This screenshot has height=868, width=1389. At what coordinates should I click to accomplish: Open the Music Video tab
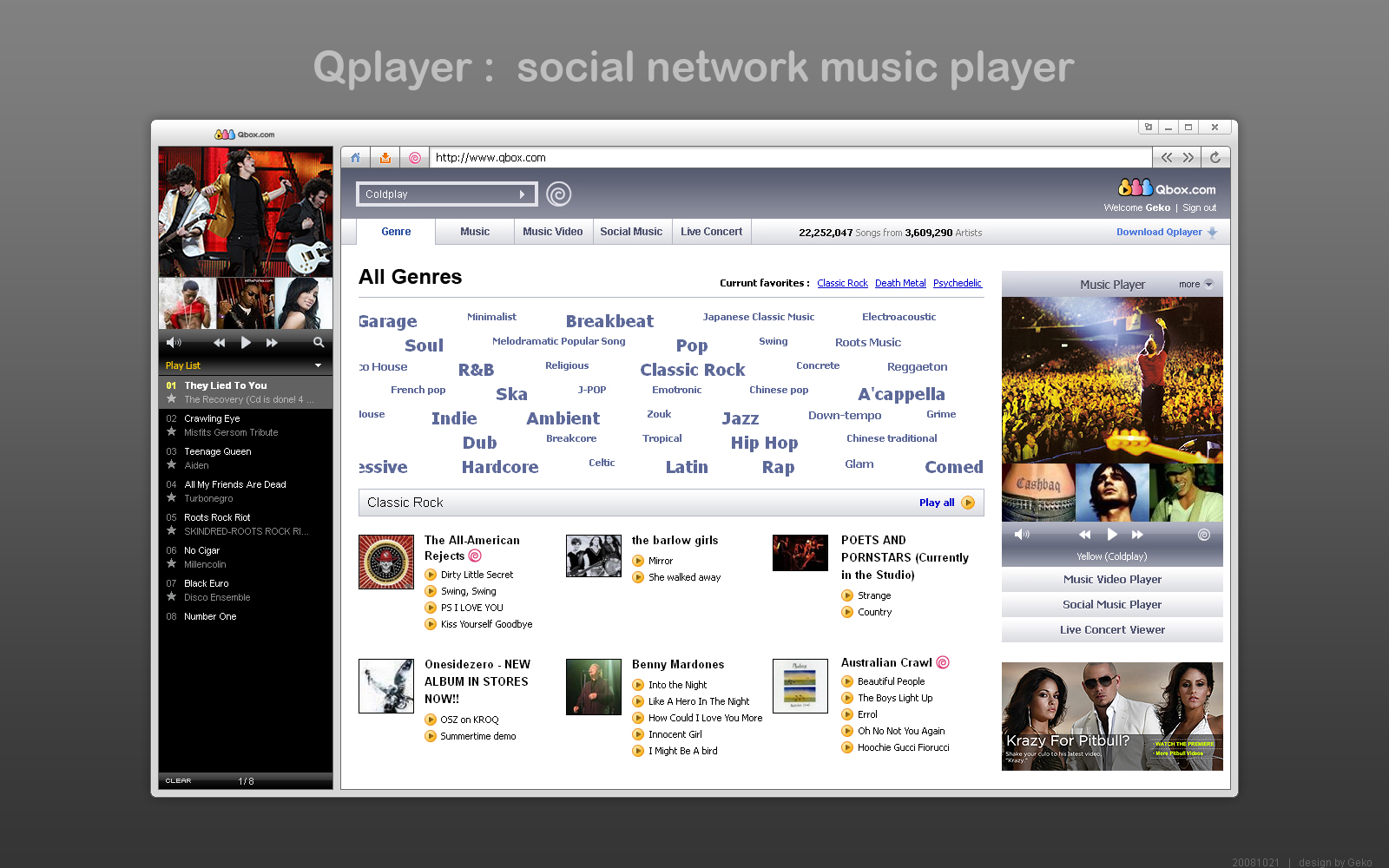pos(553,232)
